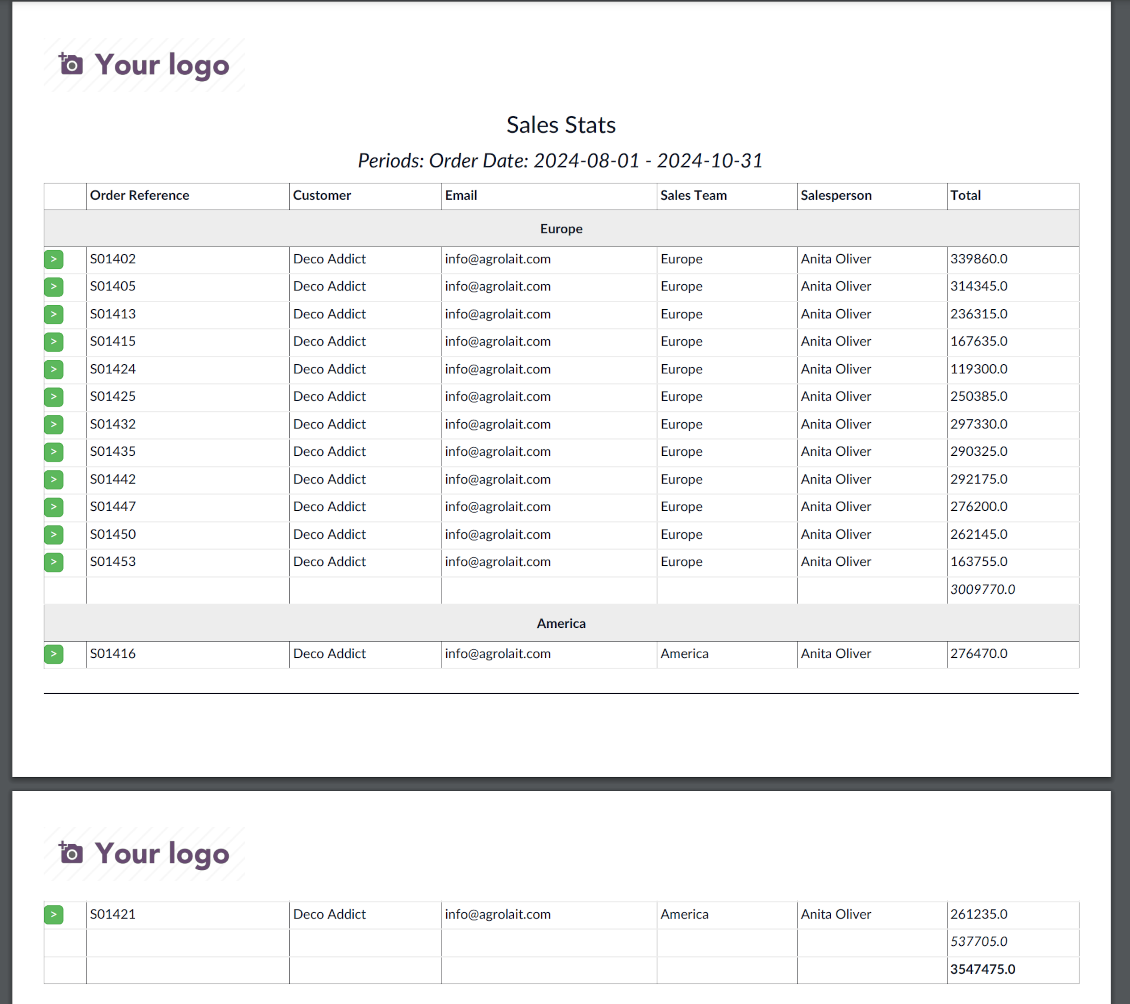1130x1004 pixels.
Task: Open order S01405 via its green arrow
Action: (x=54, y=287)
